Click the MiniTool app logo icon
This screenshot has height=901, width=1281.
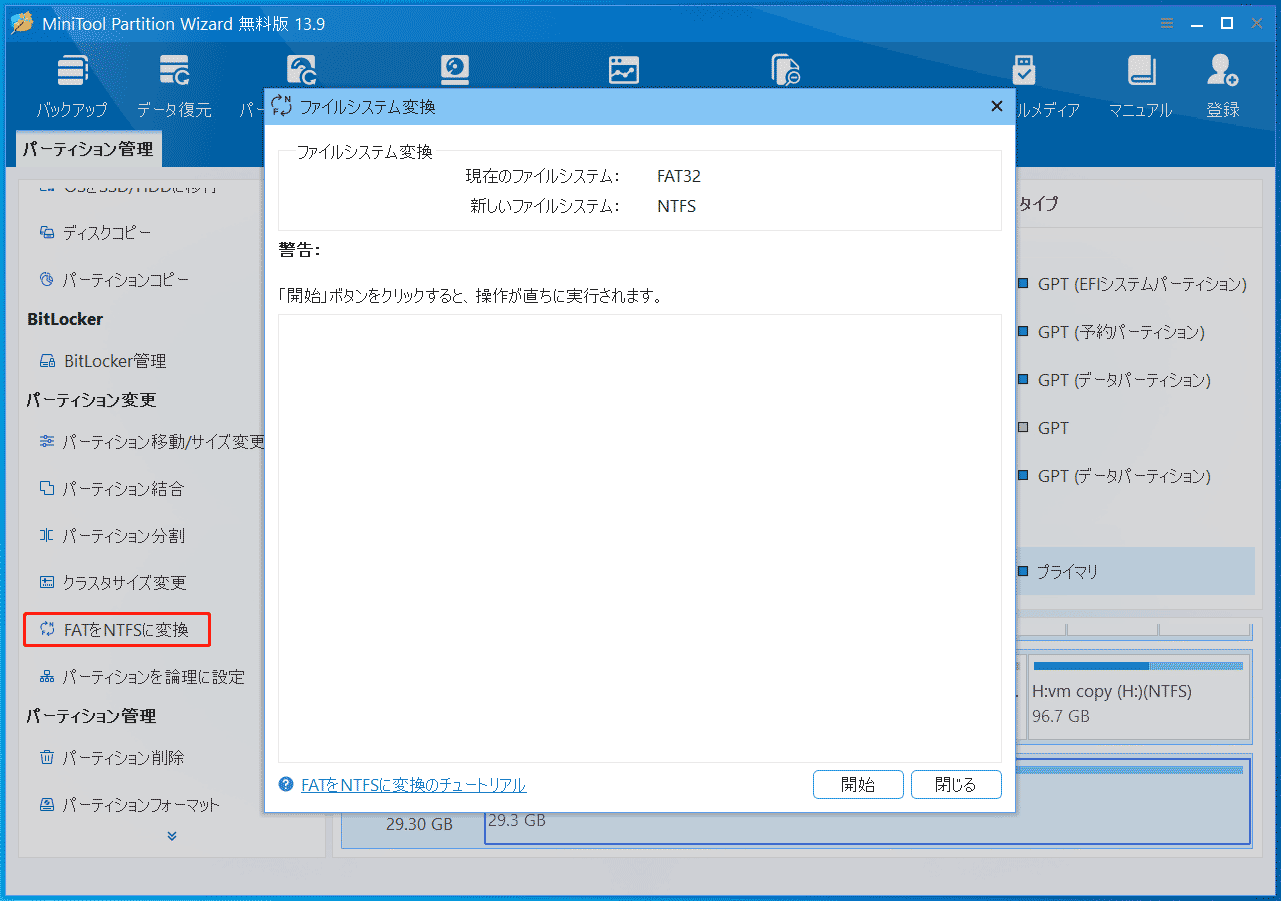21,23
